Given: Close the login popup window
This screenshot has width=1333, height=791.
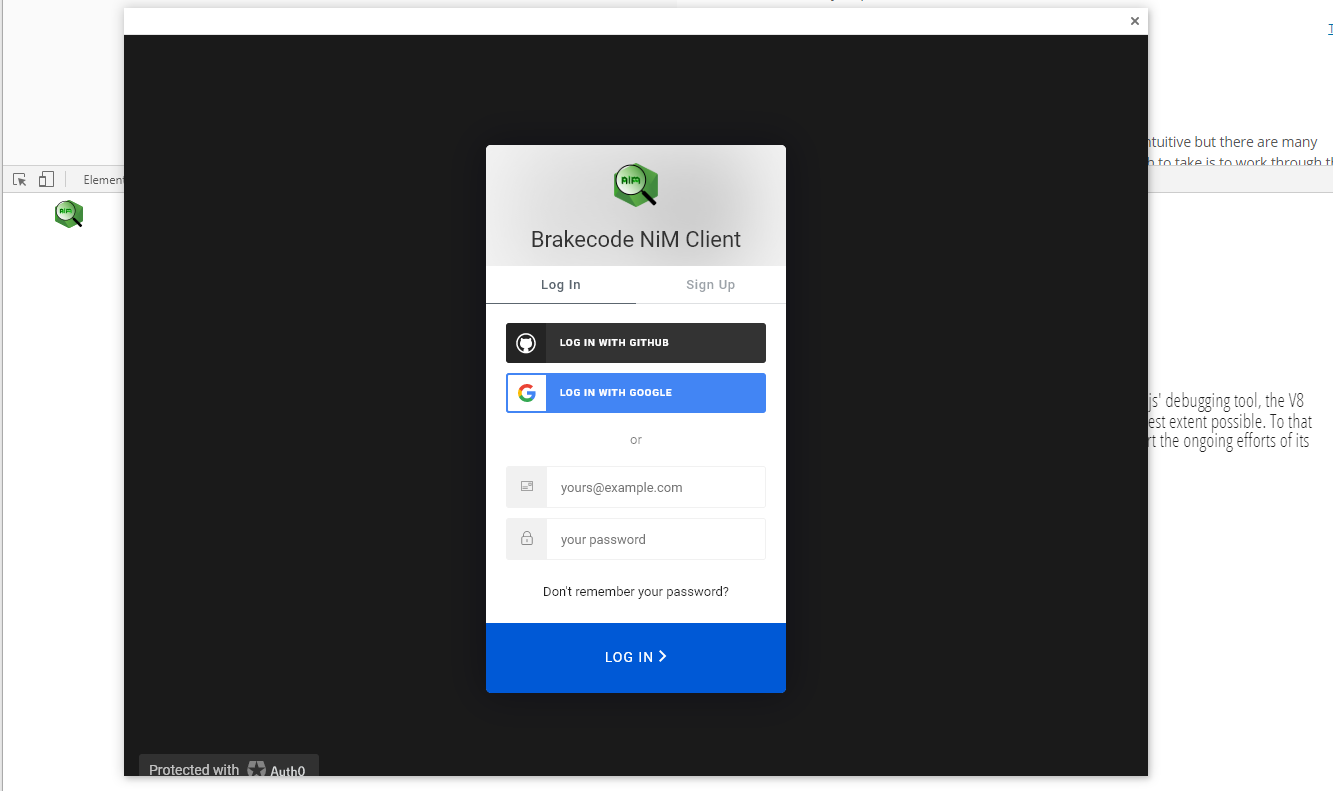Looking at the screenshot, I should click(1135, 21).
